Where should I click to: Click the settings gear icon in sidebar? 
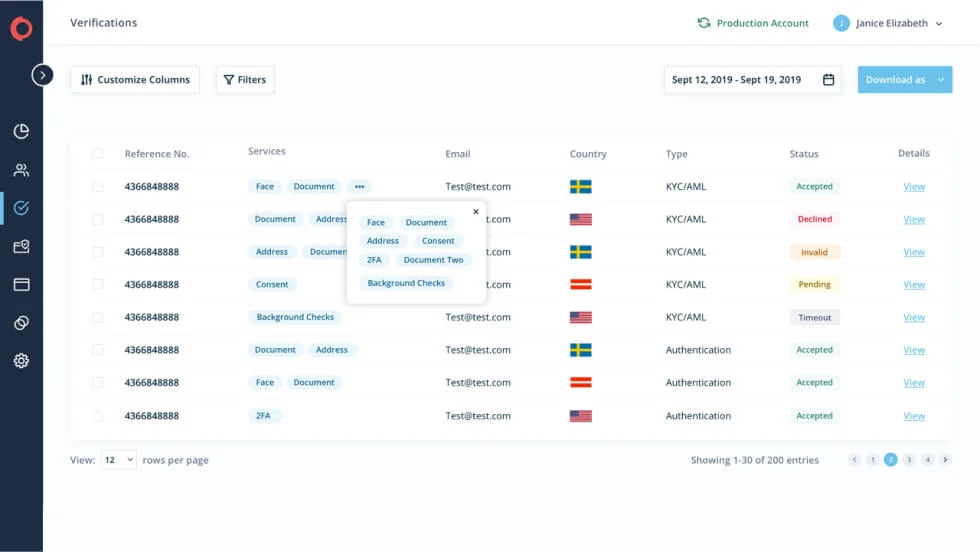[x=21, y=361]
